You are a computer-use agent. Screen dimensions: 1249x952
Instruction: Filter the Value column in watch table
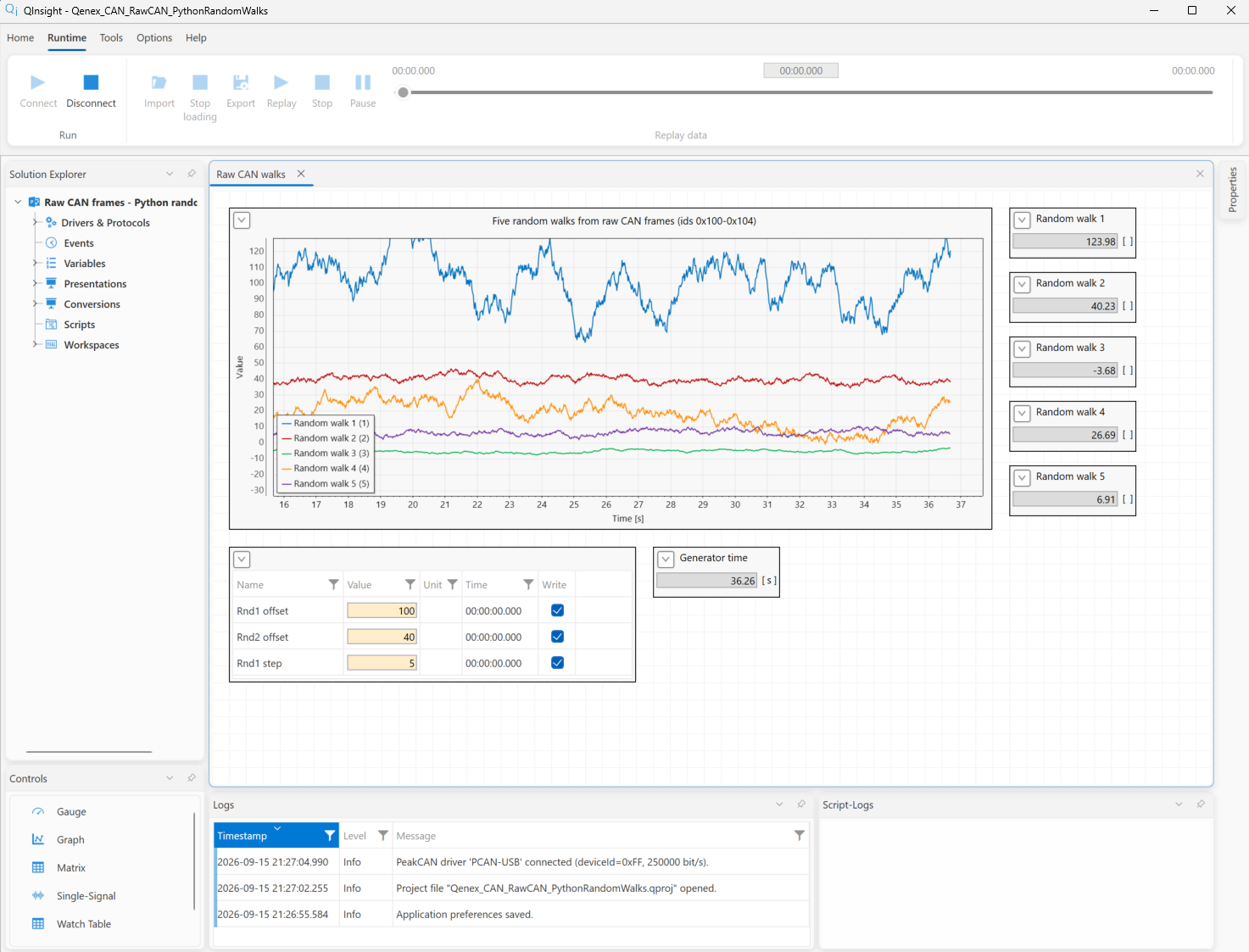410,585
